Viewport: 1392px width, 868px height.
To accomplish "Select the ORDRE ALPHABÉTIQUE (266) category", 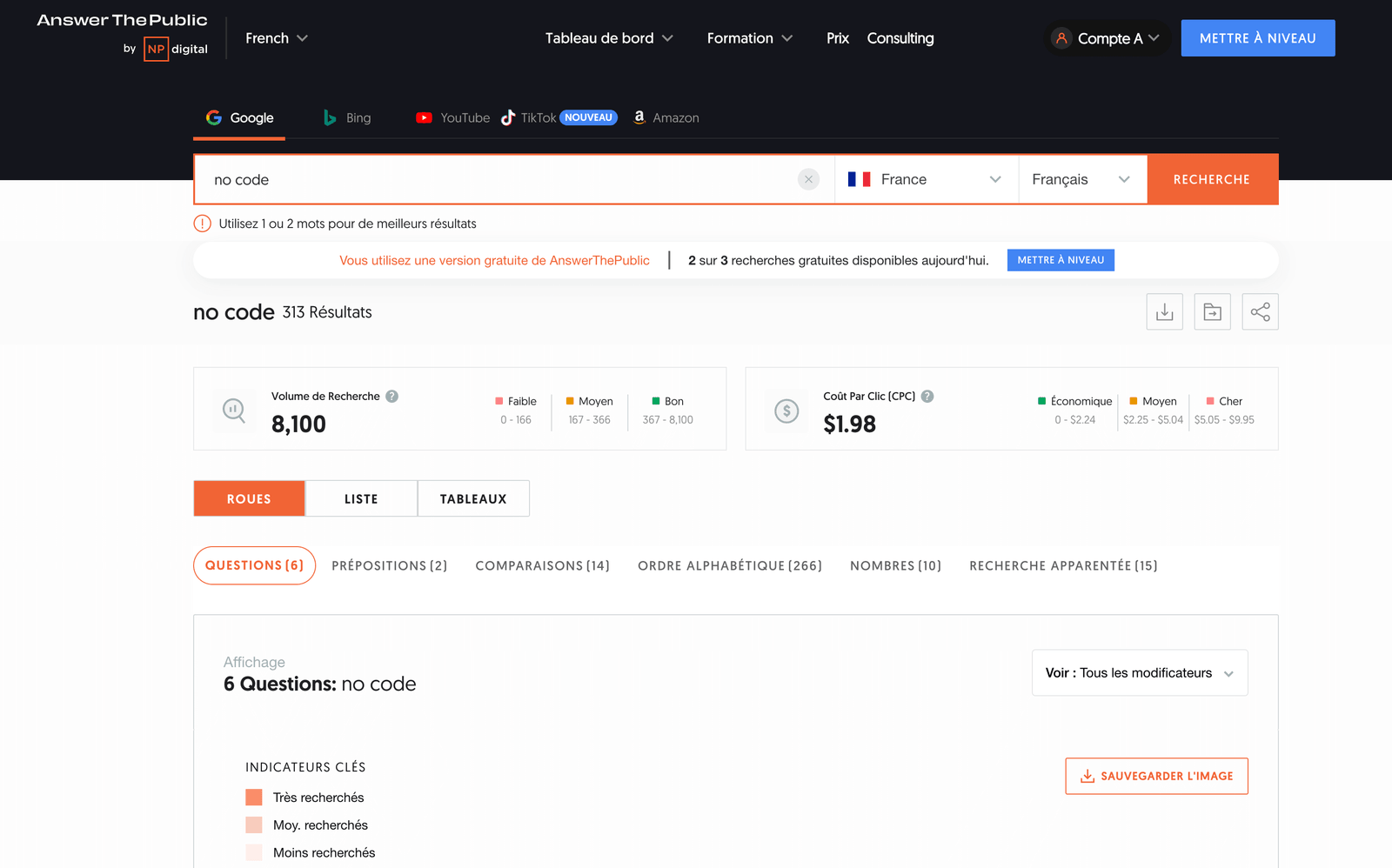I will click(x=730, y=565).
